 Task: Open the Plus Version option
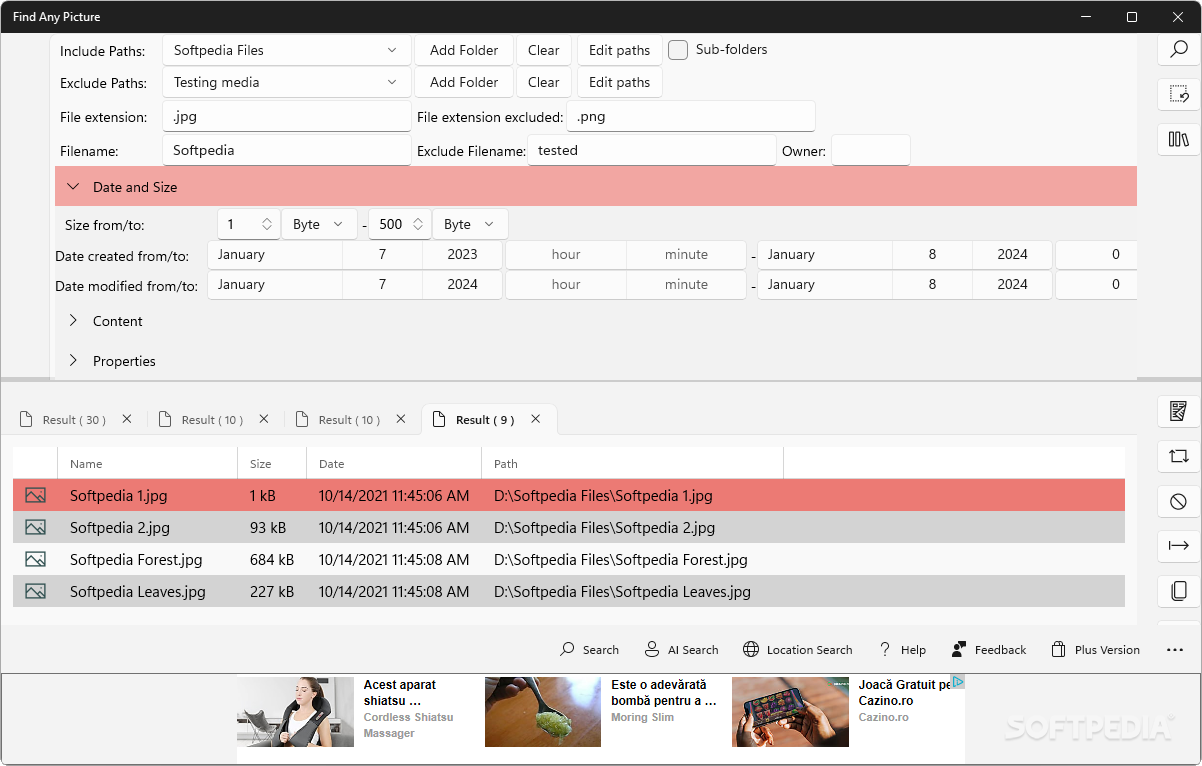(x=1095, y=650)
